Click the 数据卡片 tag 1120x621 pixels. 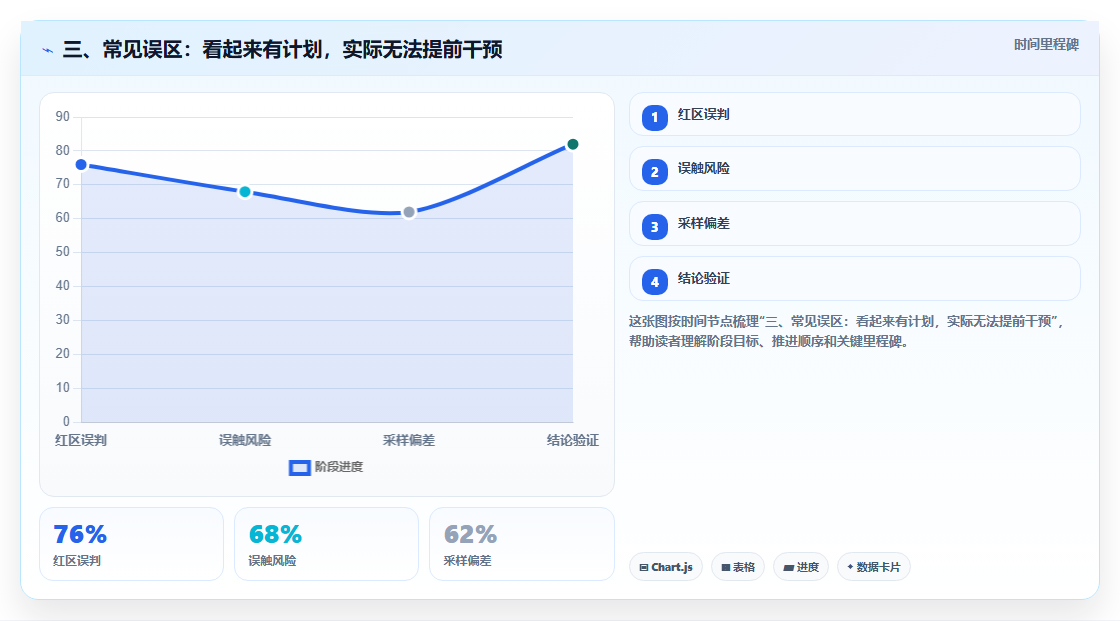[874, 567]
